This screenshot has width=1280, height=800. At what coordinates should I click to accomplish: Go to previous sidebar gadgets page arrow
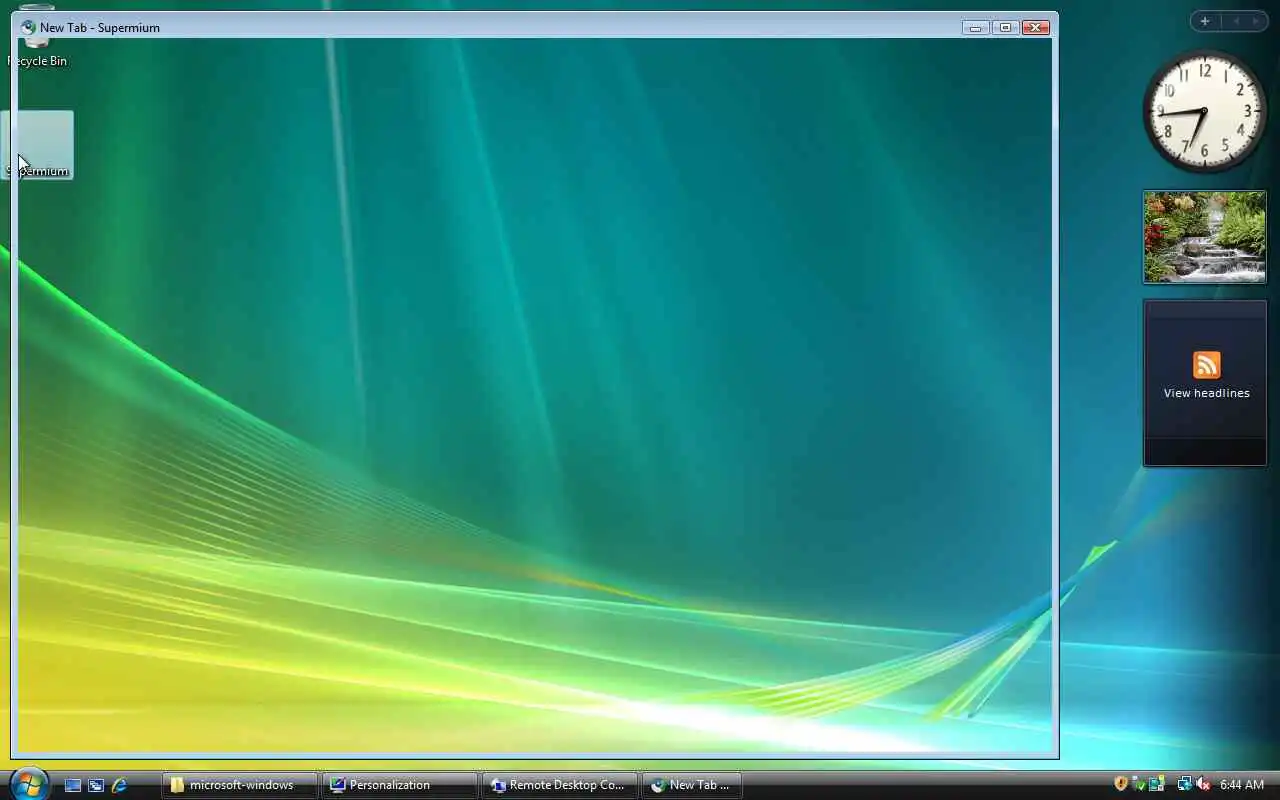coord(1236,21)
